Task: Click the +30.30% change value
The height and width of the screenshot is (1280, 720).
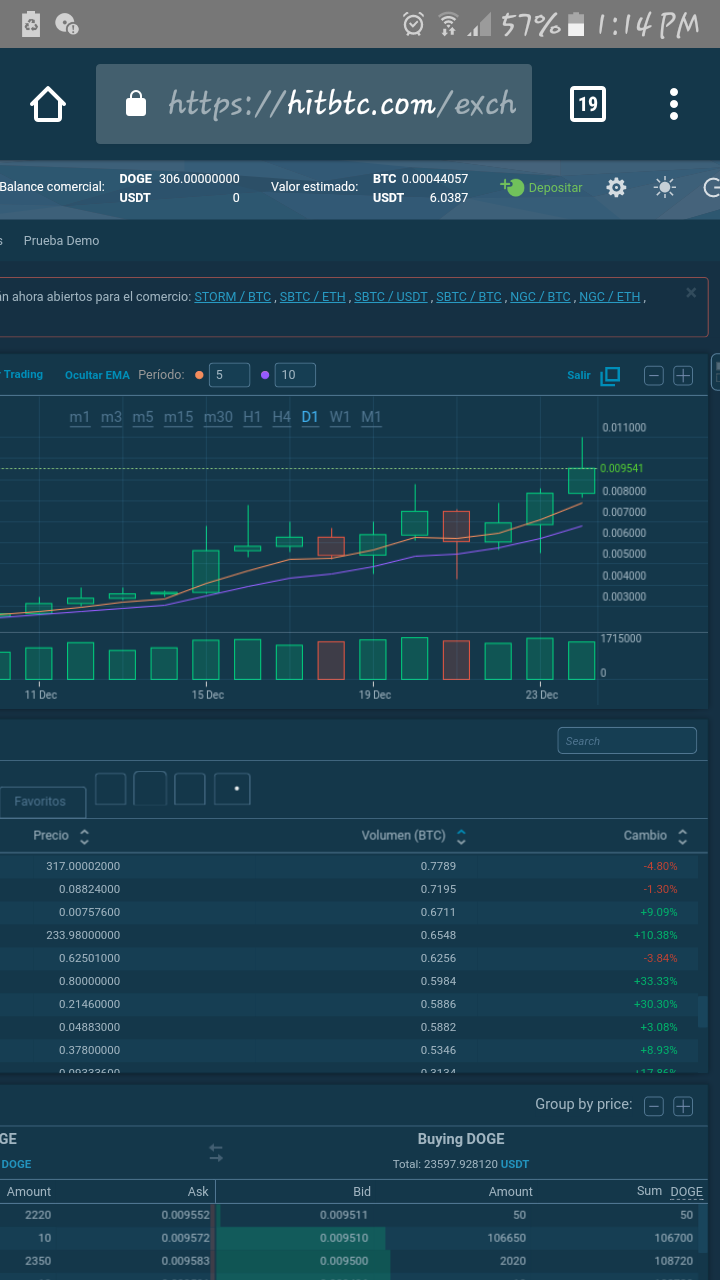Action: point(656,1004)
